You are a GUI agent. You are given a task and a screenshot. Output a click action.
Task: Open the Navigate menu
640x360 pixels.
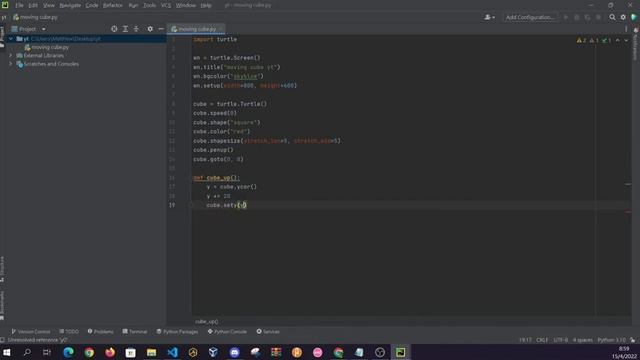tap(70, 5)
